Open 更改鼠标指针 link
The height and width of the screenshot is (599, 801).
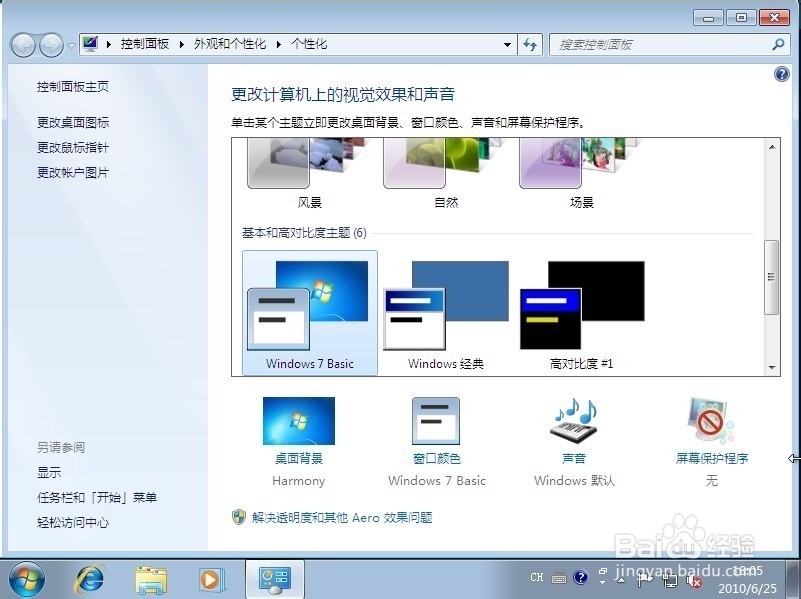click(73, 148)
